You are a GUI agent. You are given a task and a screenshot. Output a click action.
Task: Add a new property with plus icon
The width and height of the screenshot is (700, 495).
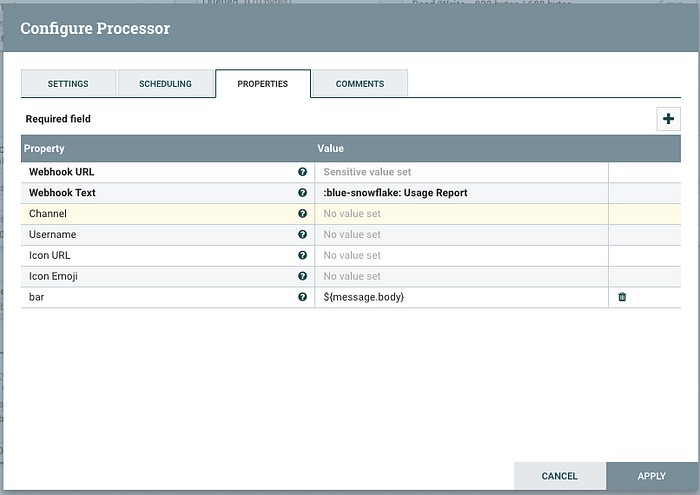tap(668, 119)
